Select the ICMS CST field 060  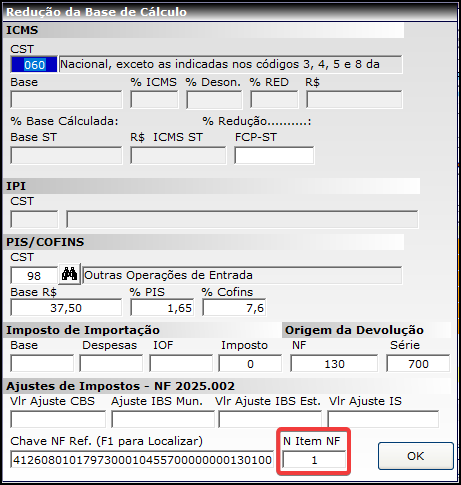coord(34,65)
